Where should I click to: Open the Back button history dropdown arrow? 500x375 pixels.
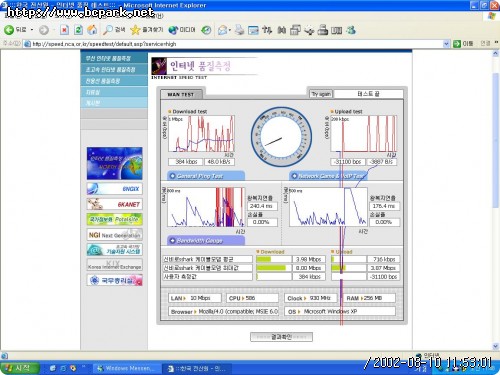[32, 30]
